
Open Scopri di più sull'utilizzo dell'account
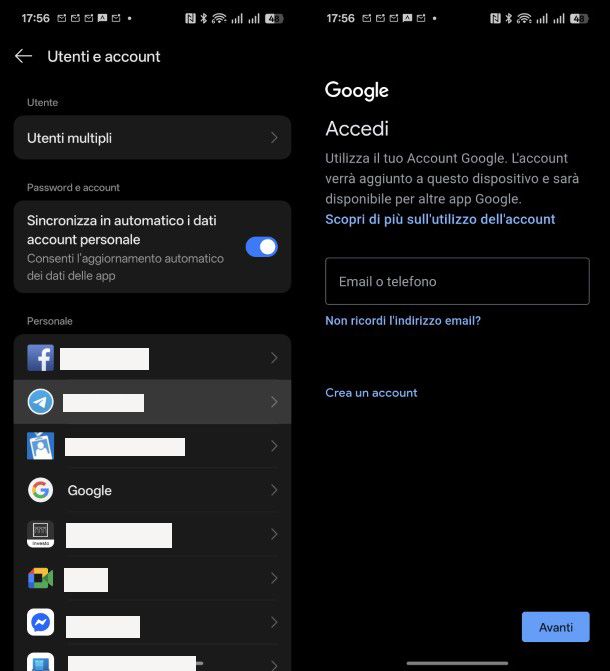440,219
